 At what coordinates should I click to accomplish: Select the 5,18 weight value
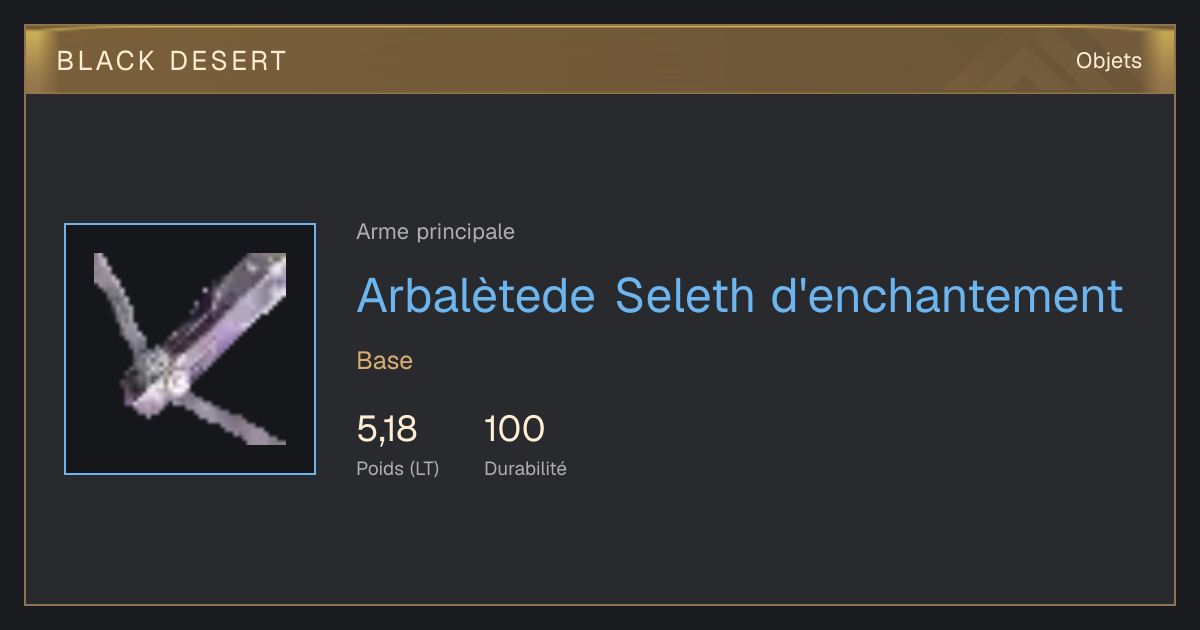pyautogui.click(x=387, y=429)
